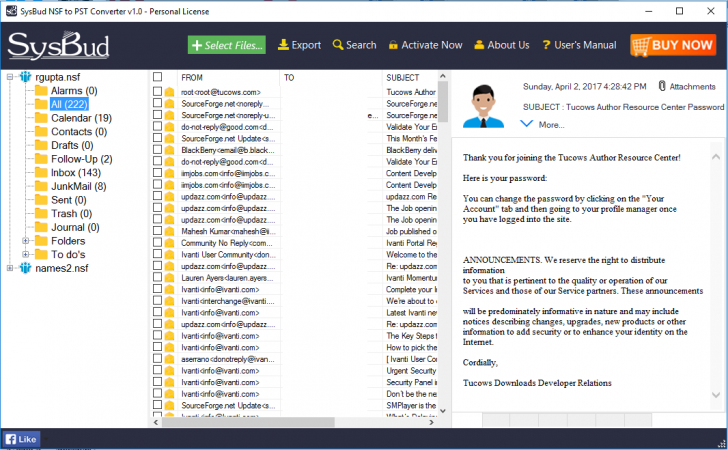728x450 pixels.
Task: Open the Contacts (0) folder icon
Action: point(41,131)
